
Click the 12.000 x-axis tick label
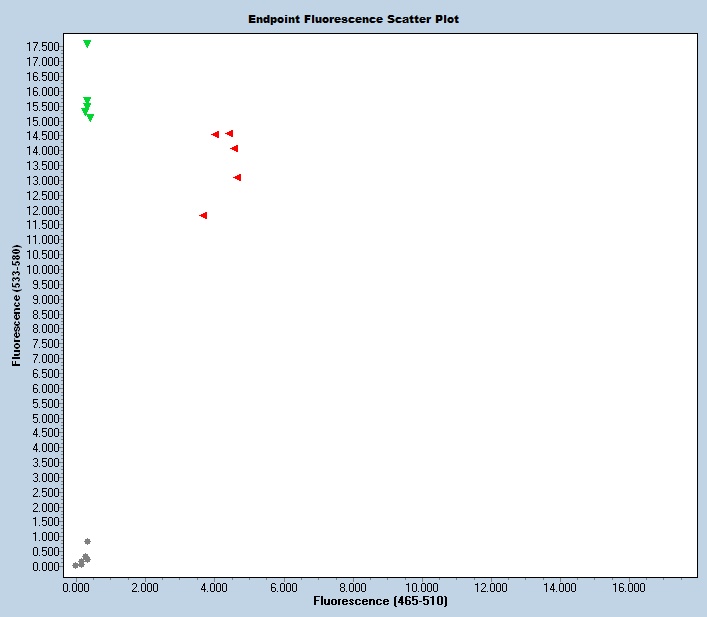point(491,588)
